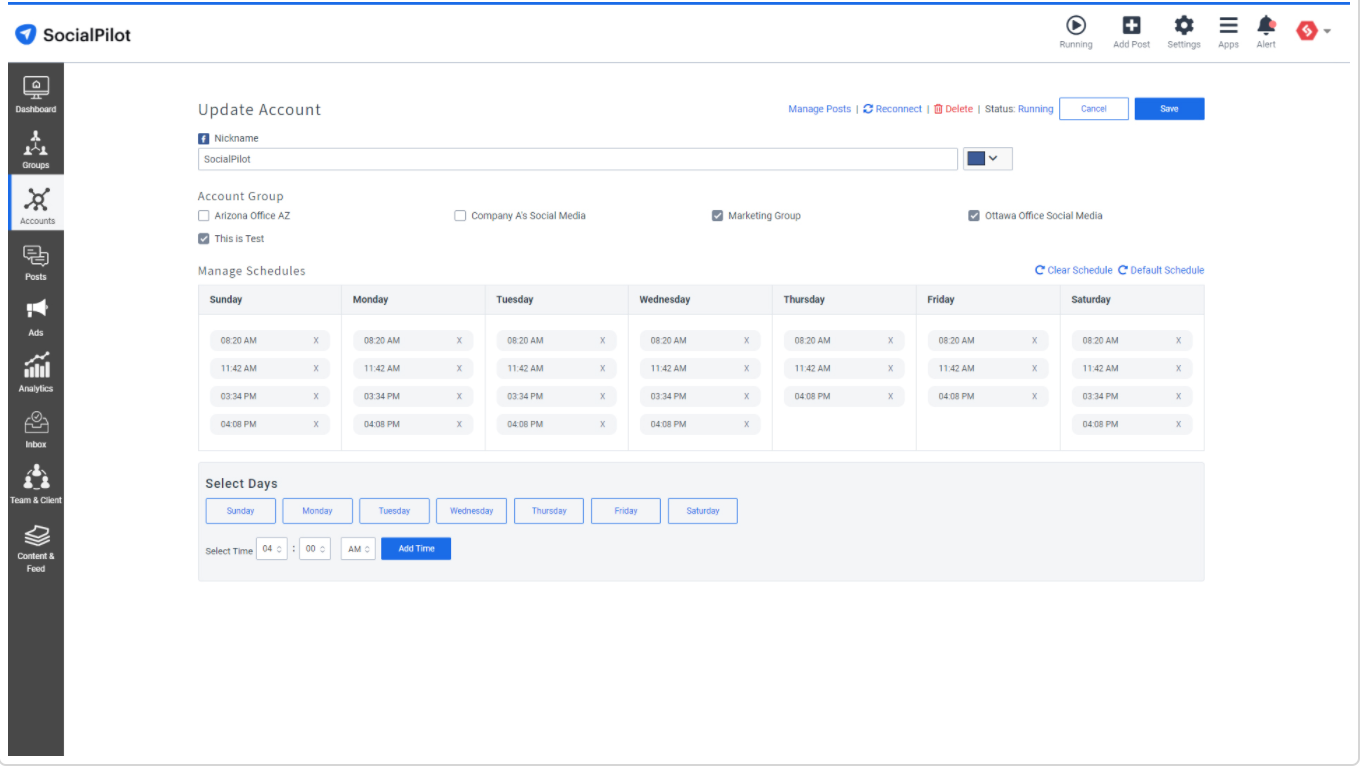Toggle the Company A's Social Media checkbox

[460, 216]
